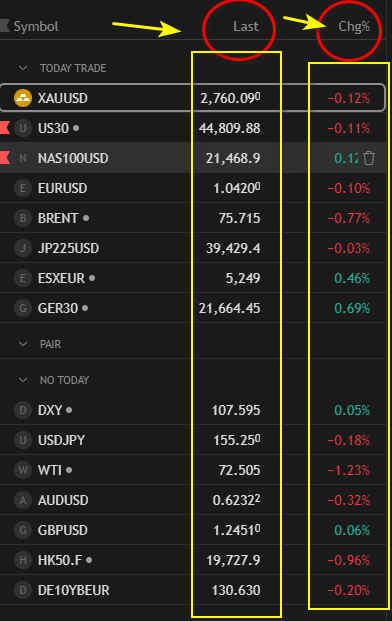This screenshot has height=621, width=392.
Task: Select the GBPUSD watchlist row
Action: click(192, 530)
